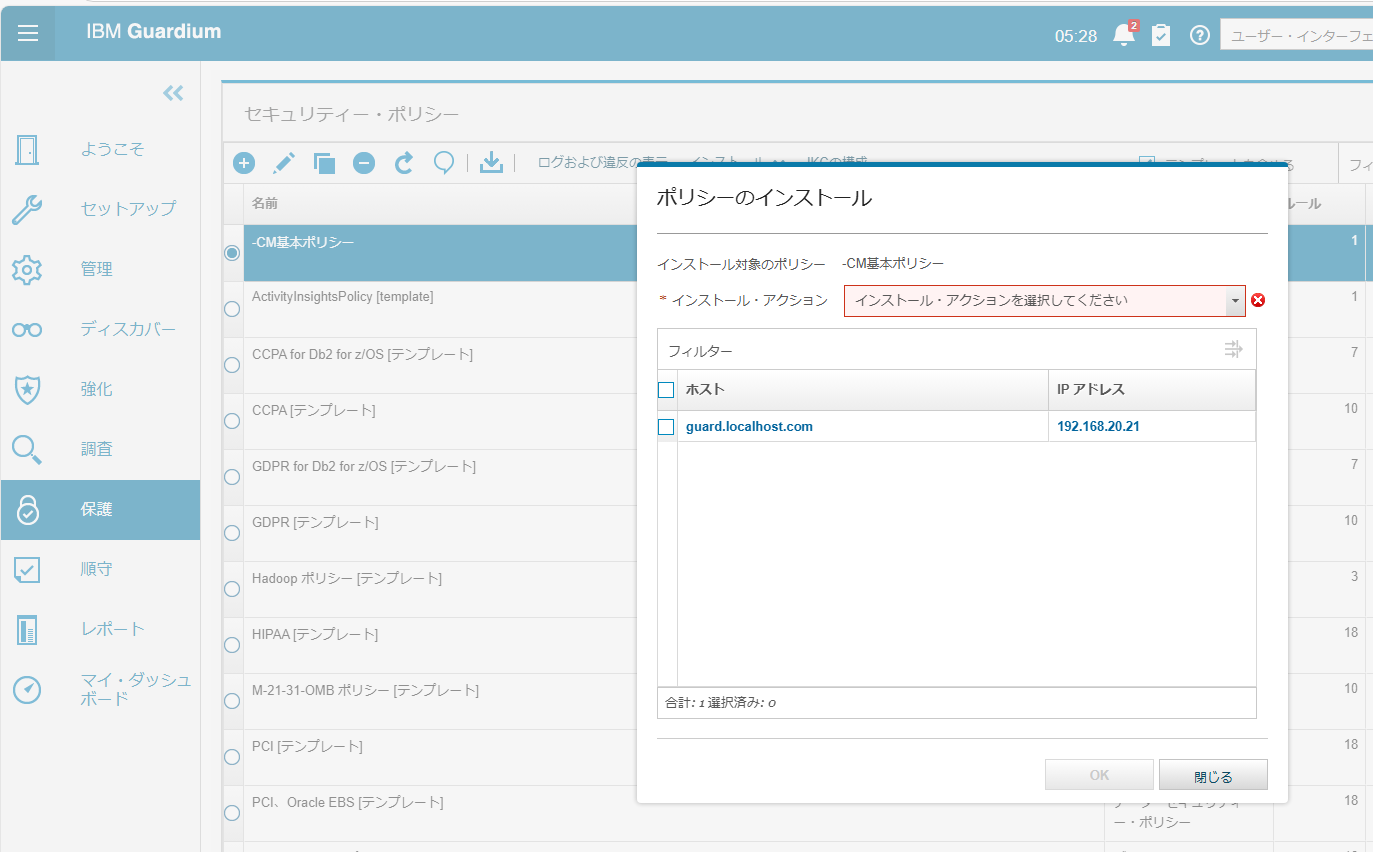Click the IBM Guardium title
This screenshot has width=1373, height=852.
(154, 31)
